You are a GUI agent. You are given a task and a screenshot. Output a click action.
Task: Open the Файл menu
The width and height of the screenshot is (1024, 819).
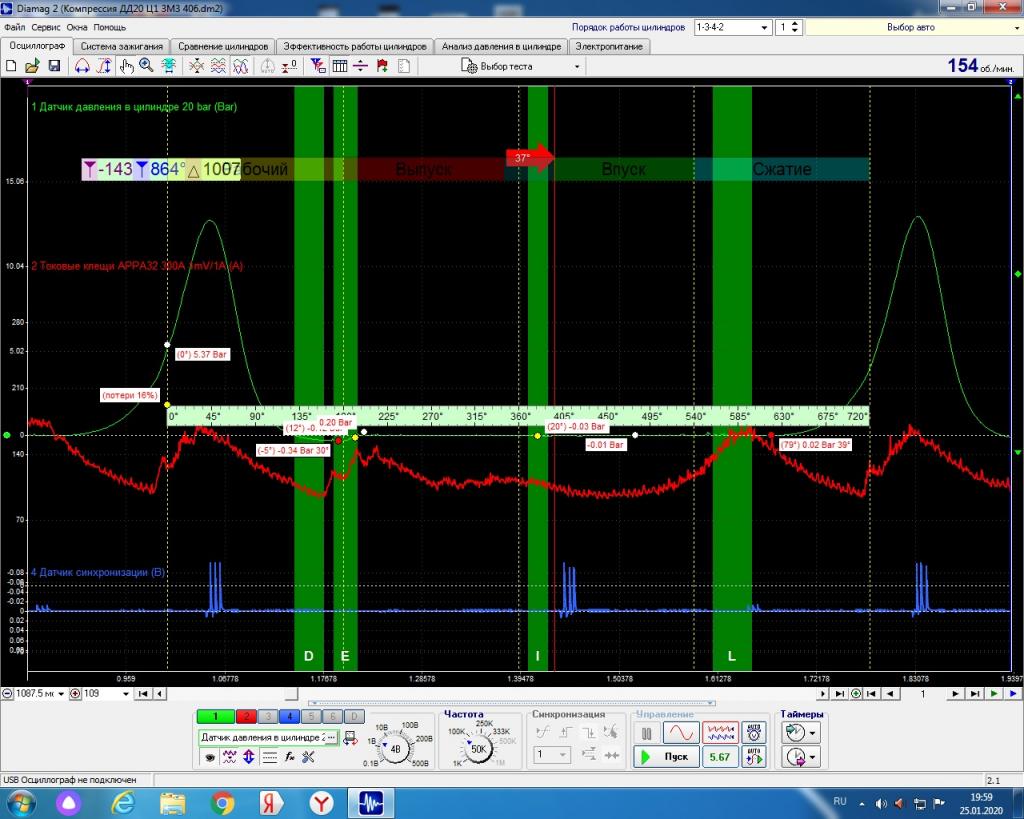(x=14, y=27)
